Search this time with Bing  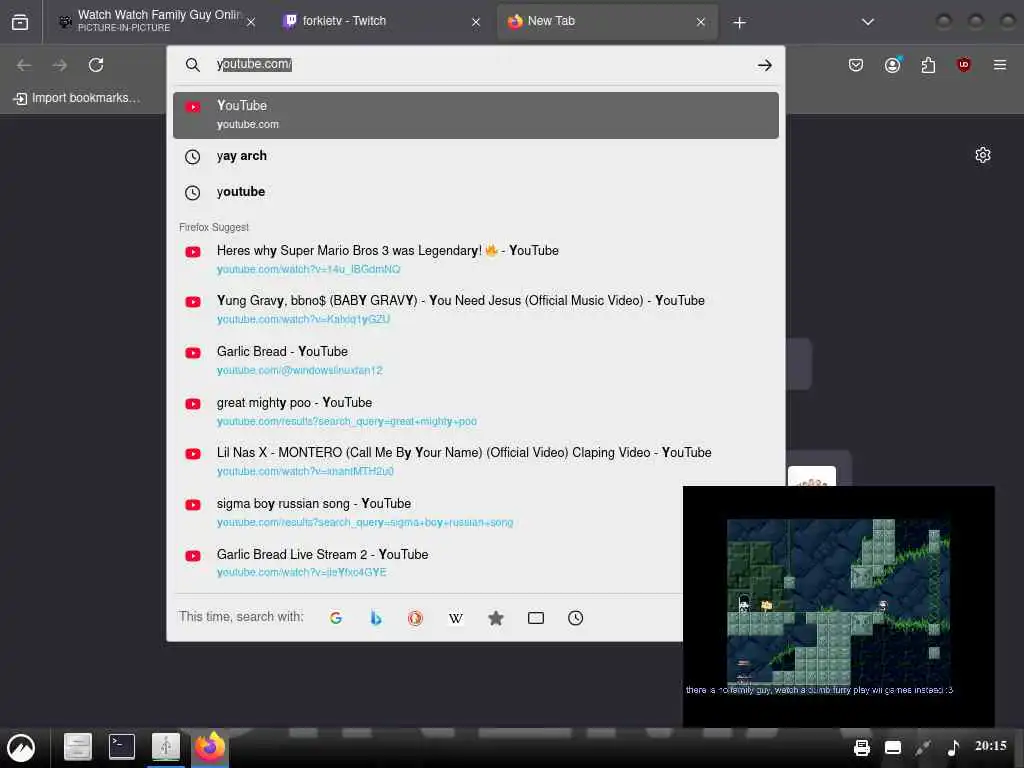pyautogui.click(x=376, y=618)
